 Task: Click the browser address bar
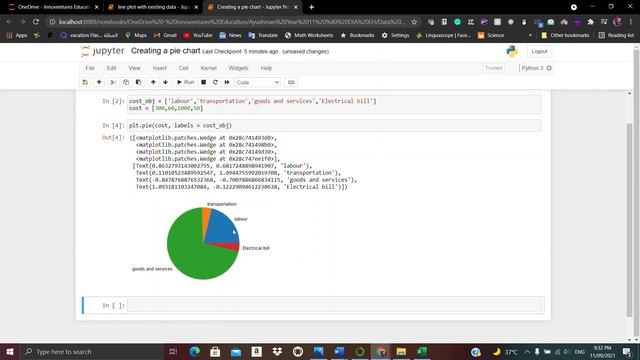[x=231, y=22]
